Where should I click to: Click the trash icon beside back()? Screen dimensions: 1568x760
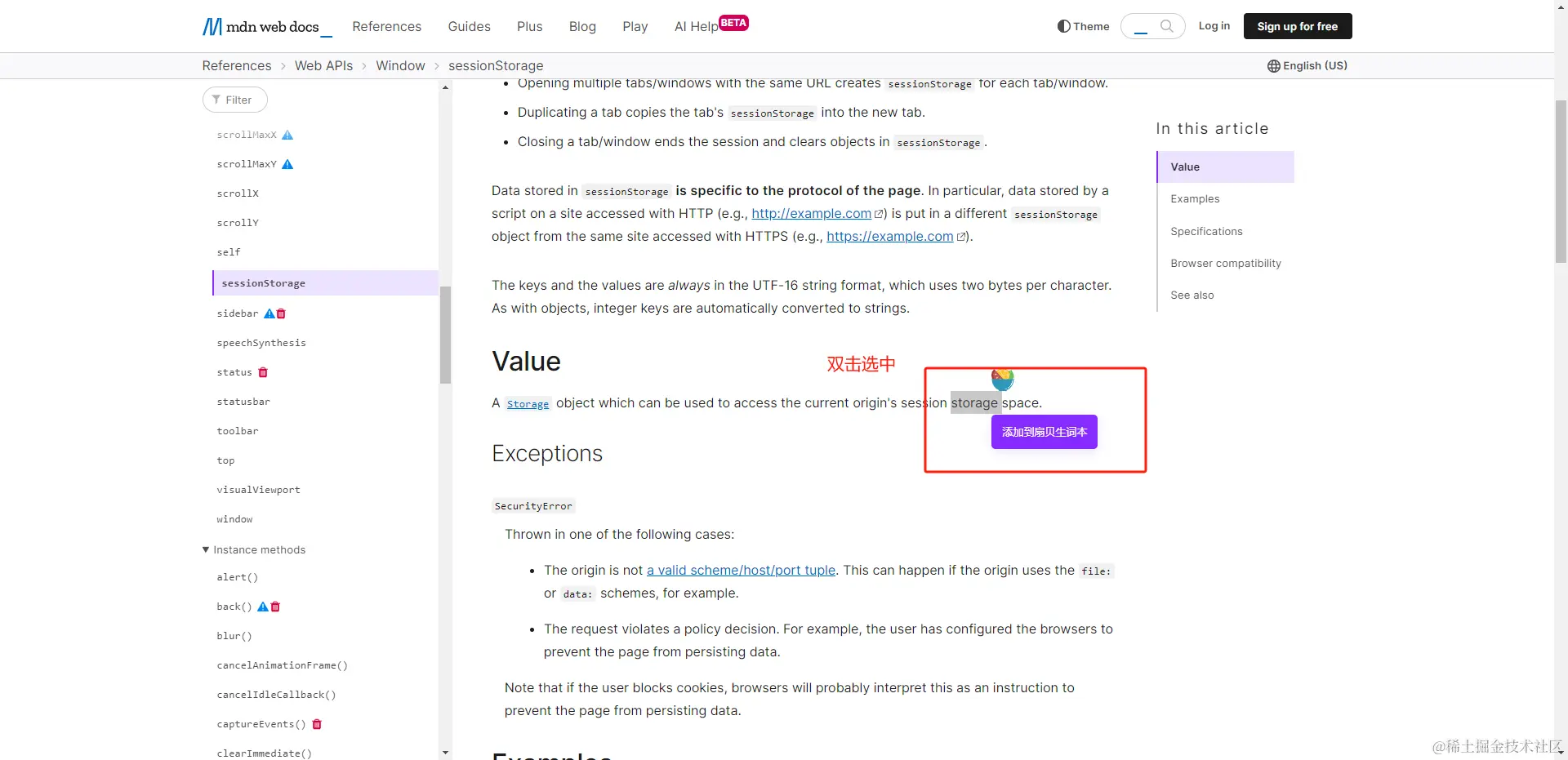275,607
